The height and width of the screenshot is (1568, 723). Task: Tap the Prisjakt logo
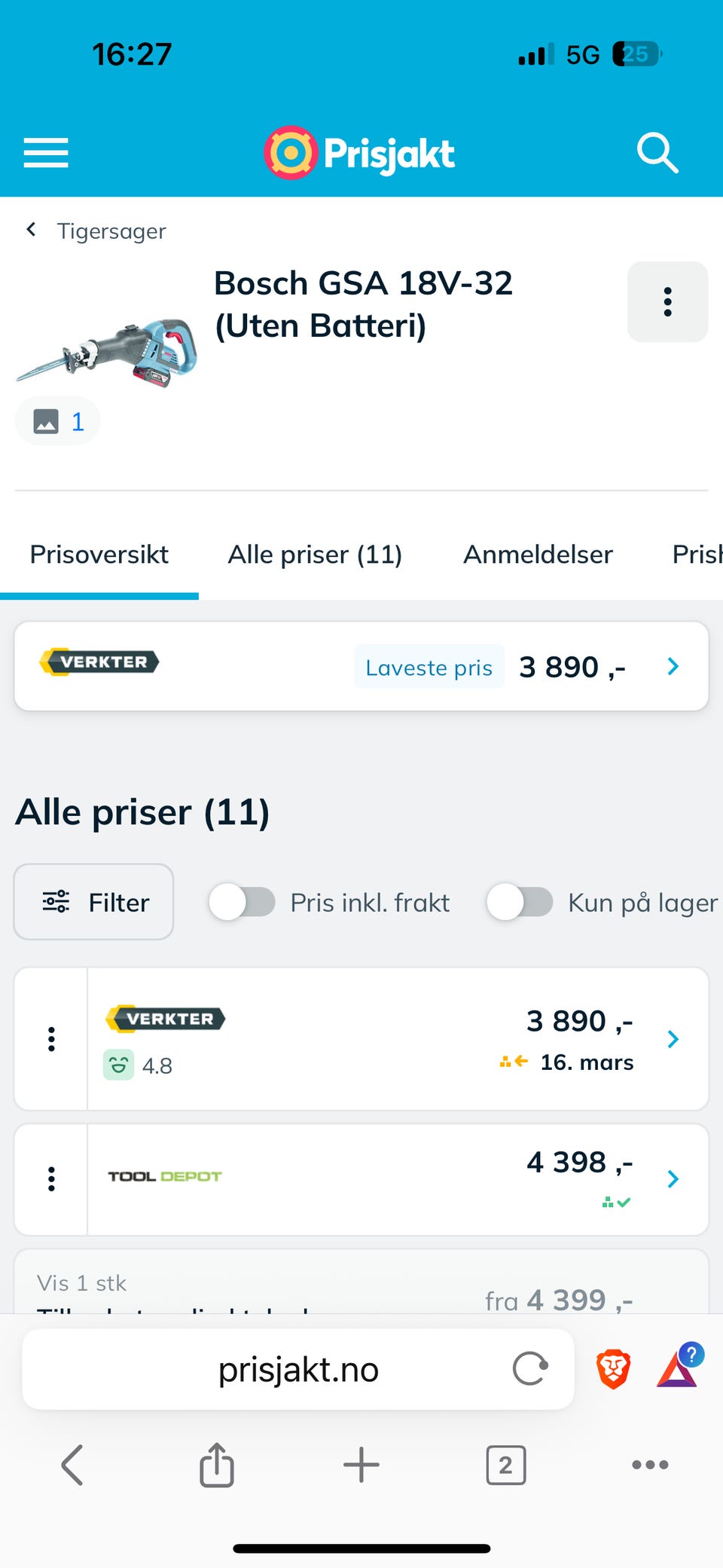(x=360, y=152)
